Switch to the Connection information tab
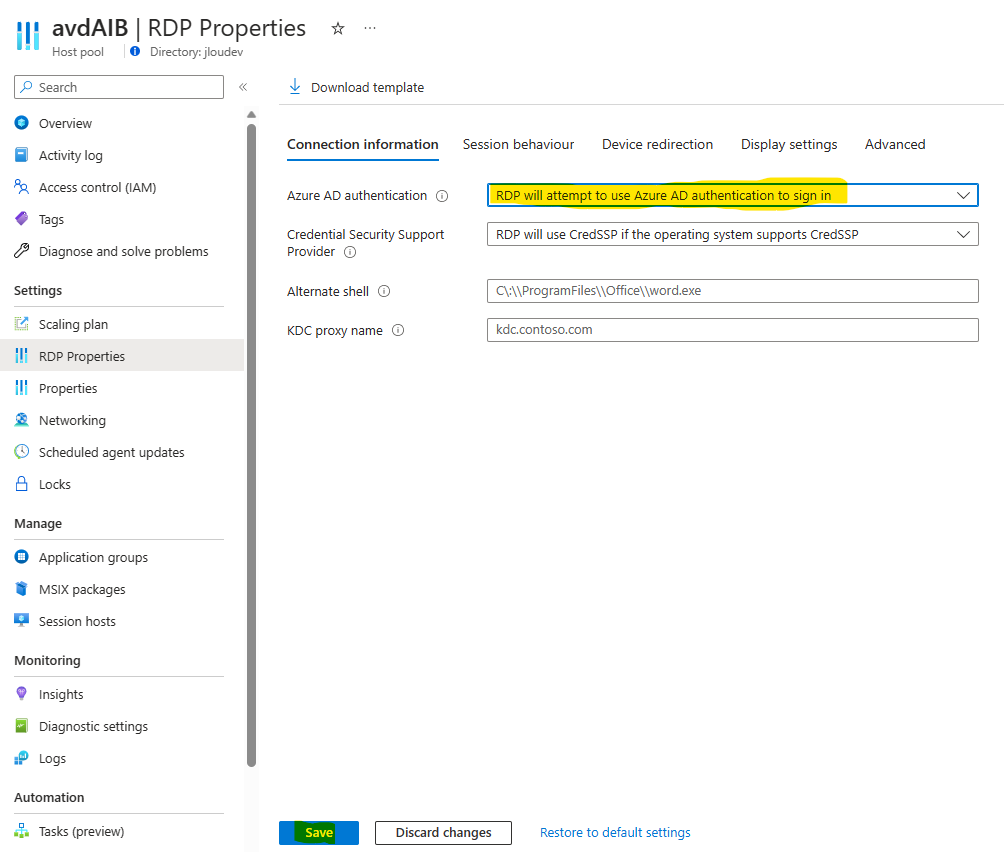 click(x=362, y=145)
